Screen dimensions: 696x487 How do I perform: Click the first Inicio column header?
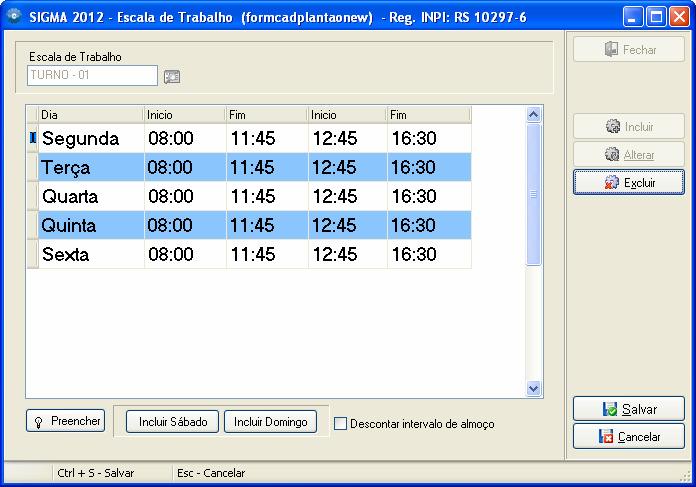(185, 115)
